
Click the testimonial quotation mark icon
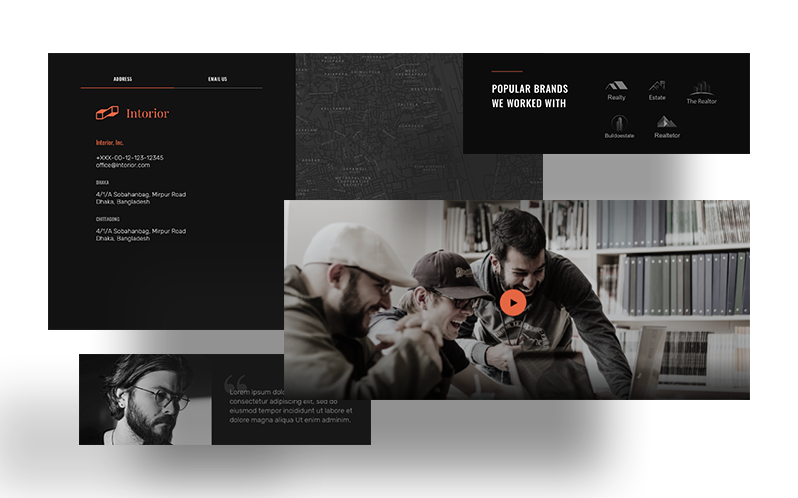click(236, 382)
